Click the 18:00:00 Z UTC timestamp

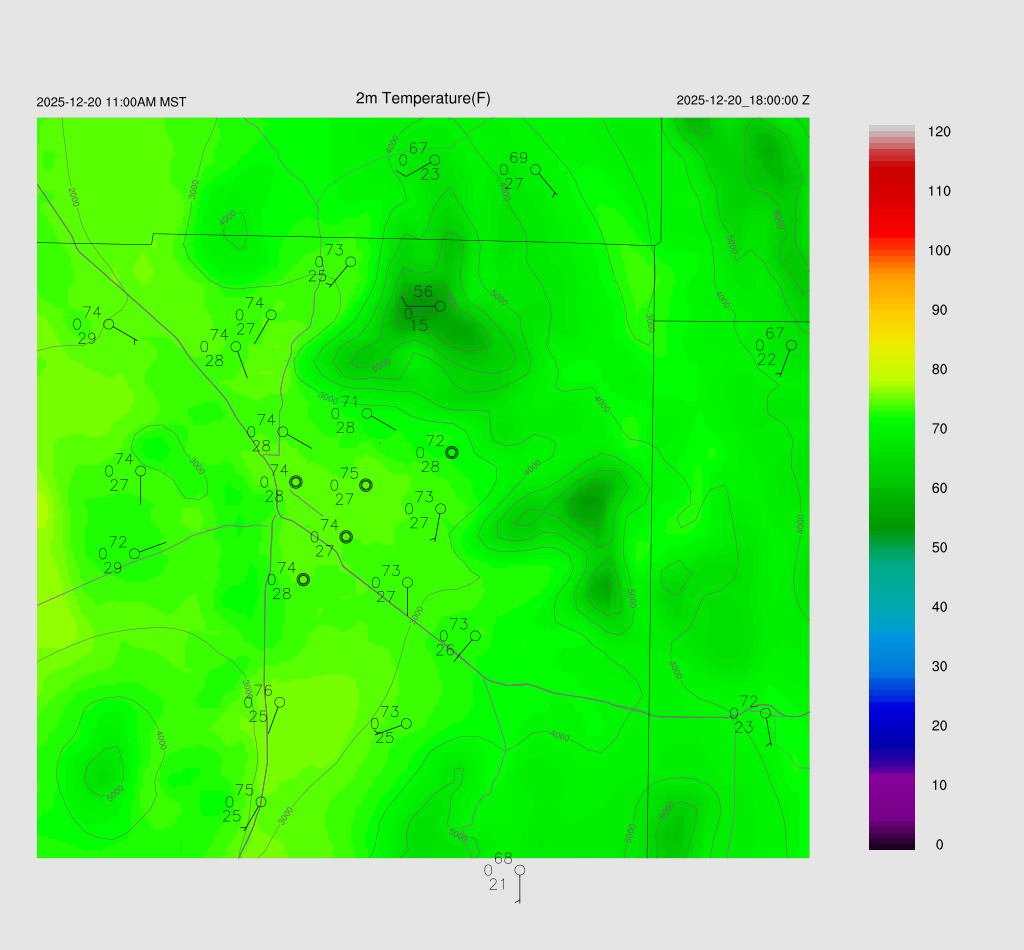coord(743,100)
